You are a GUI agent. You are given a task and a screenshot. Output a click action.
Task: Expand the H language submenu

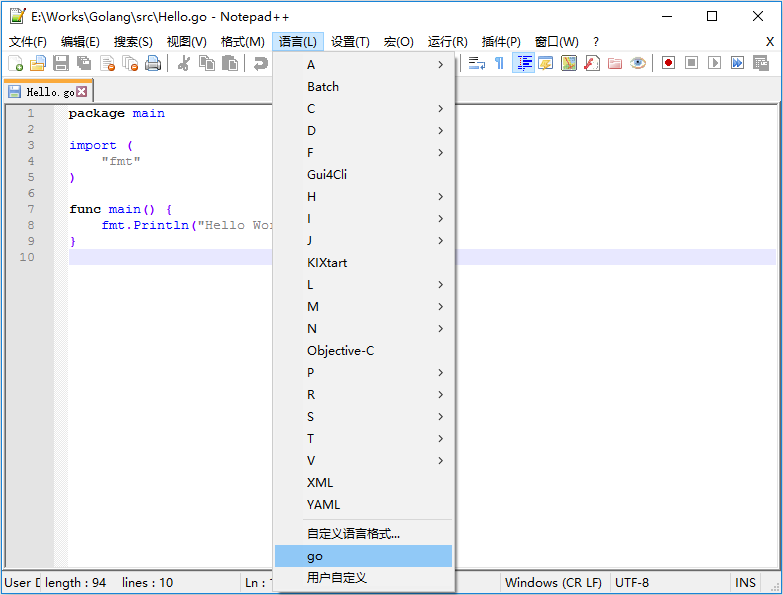point(364,197)
